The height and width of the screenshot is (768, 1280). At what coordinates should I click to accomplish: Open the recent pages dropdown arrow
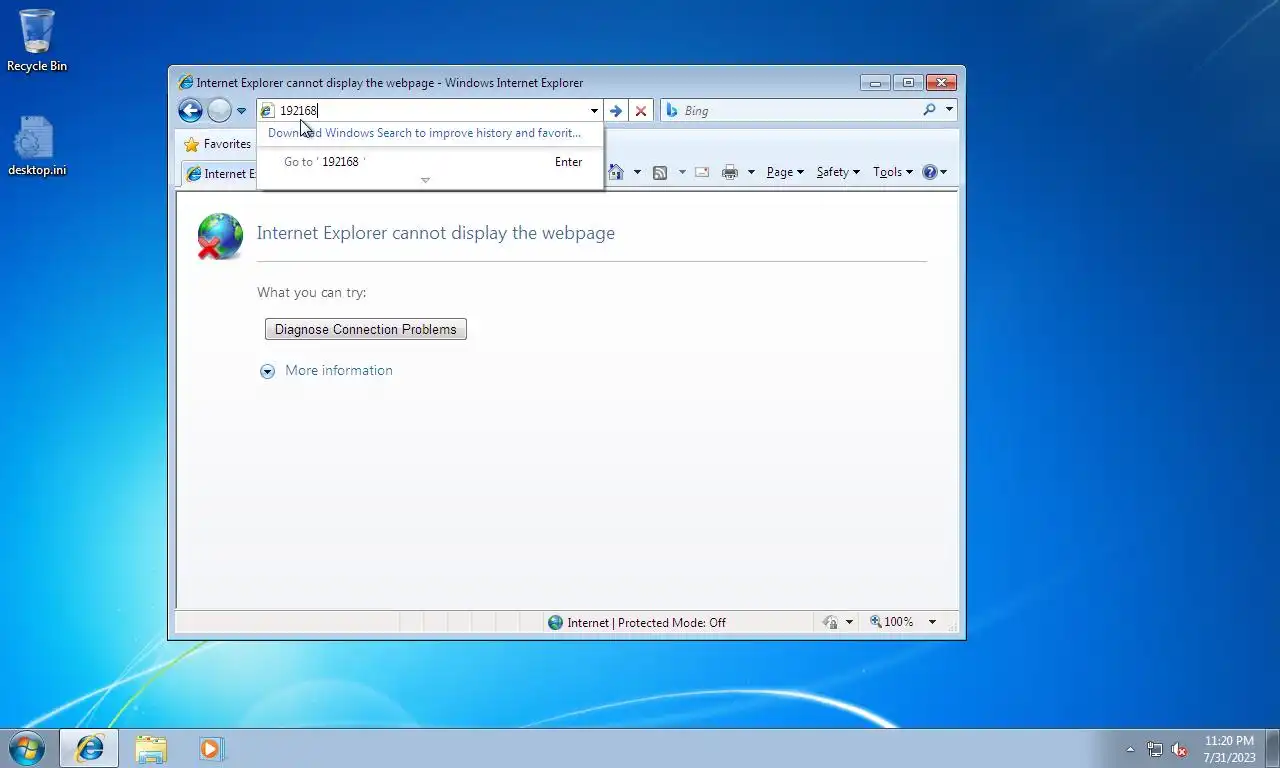tap(241, 111)
